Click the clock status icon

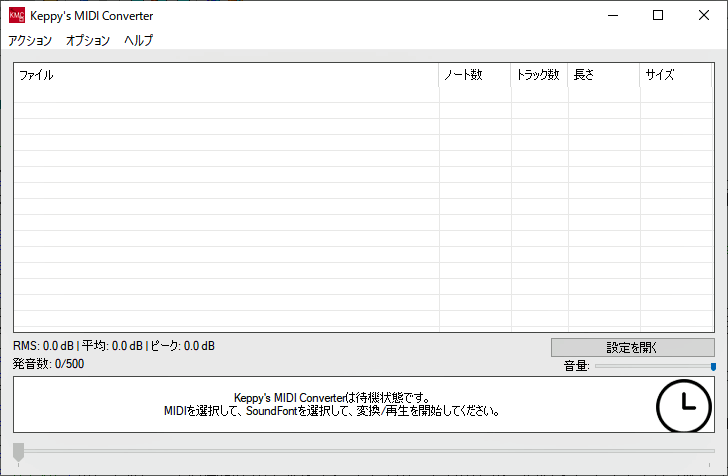pos(683,406)
